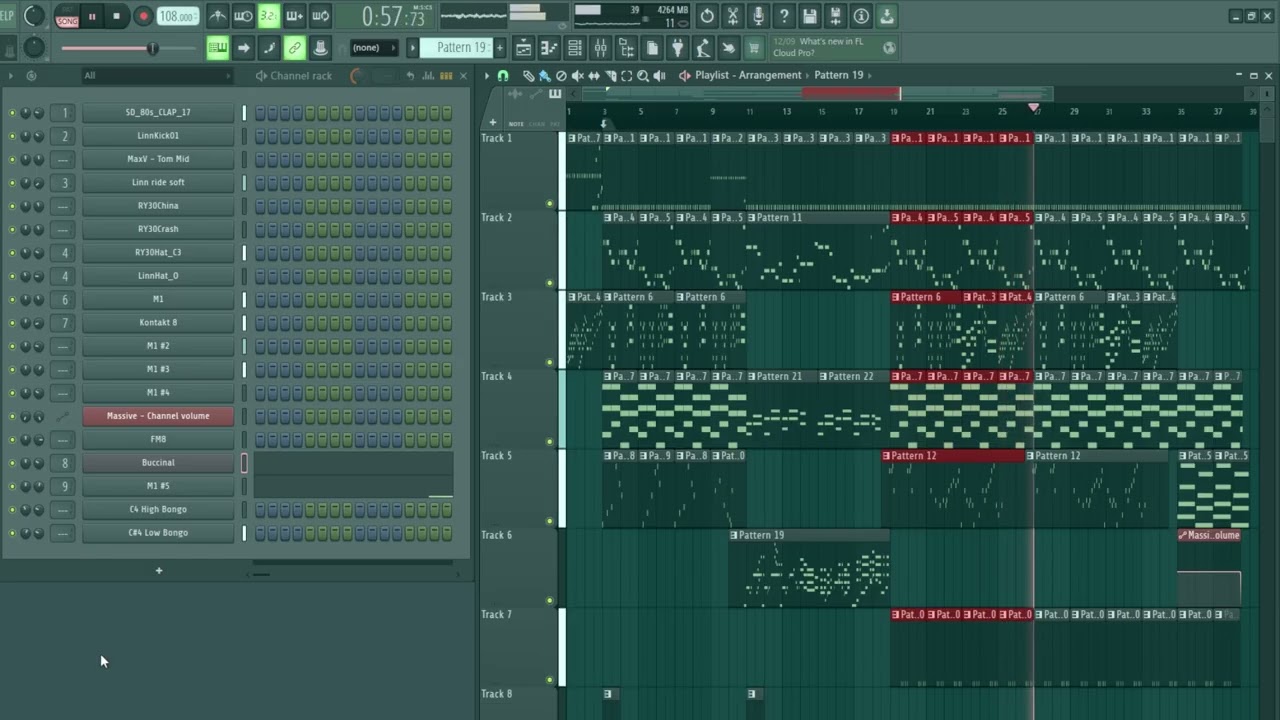Open the Browser tree icon in toolbar
1280x720 pixels.
tap(626, 48)
